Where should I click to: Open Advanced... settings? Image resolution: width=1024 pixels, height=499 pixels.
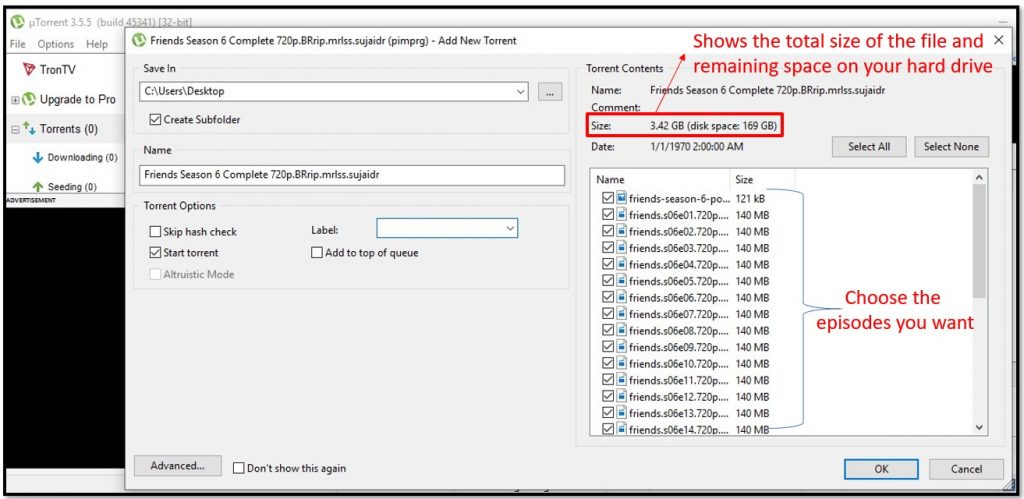[178, 466]
